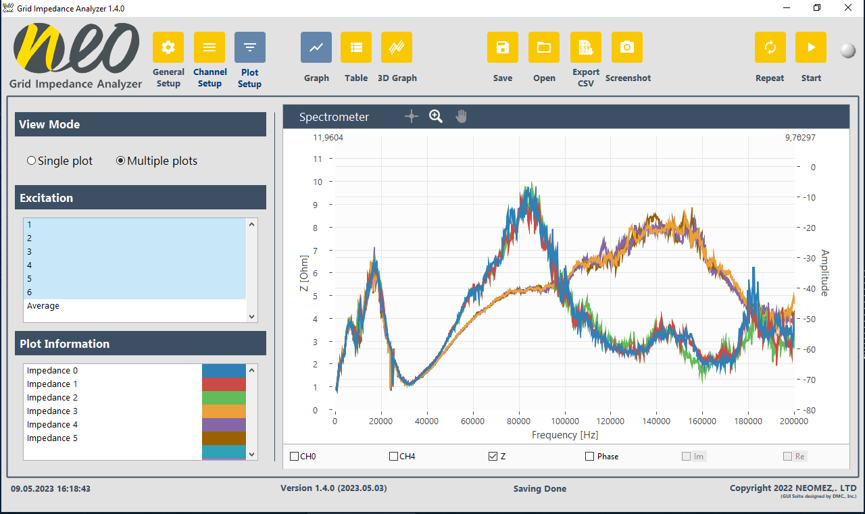Switch to the Table view icon
This screenshot has height=514, width=865.
(356, 48)
